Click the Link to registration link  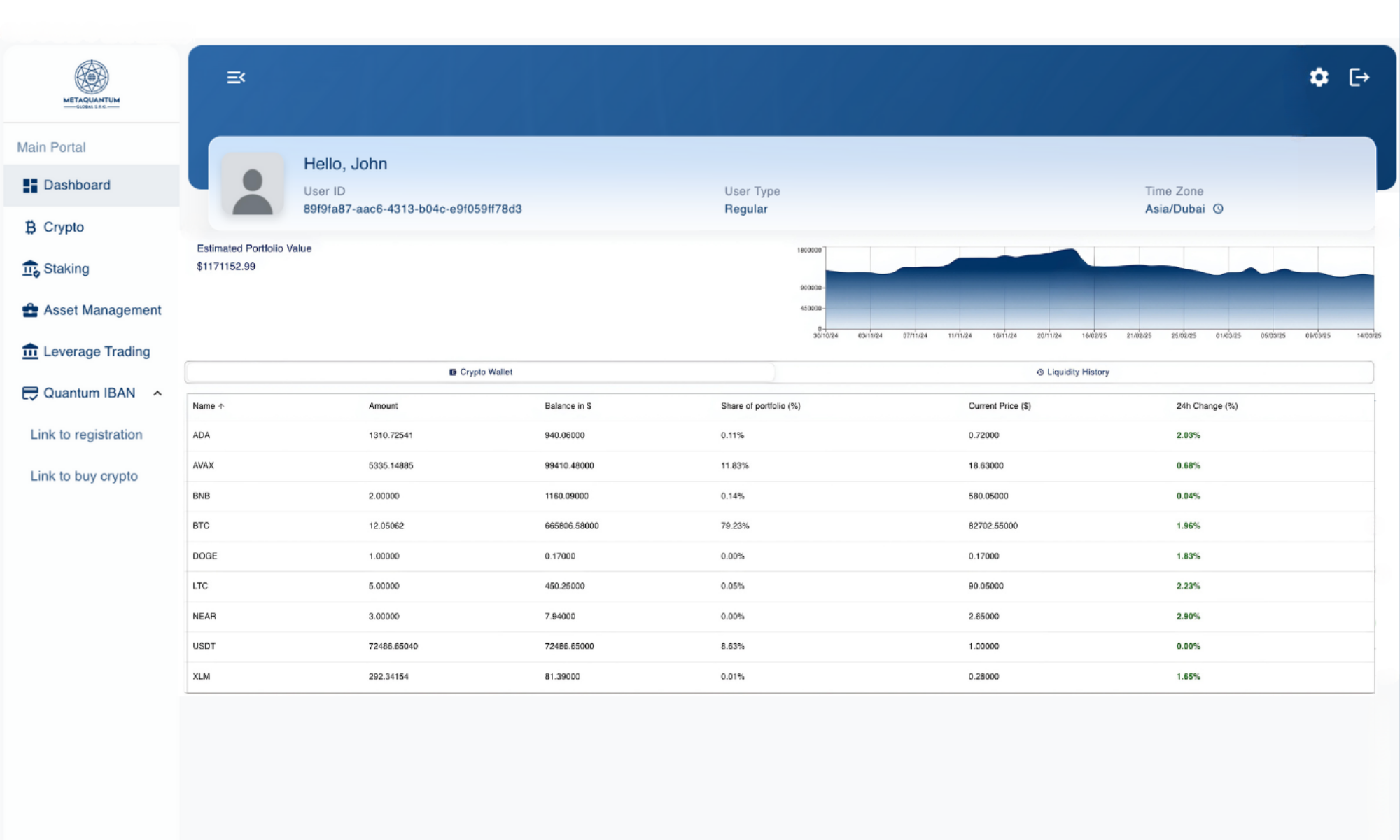click(86, 435)
